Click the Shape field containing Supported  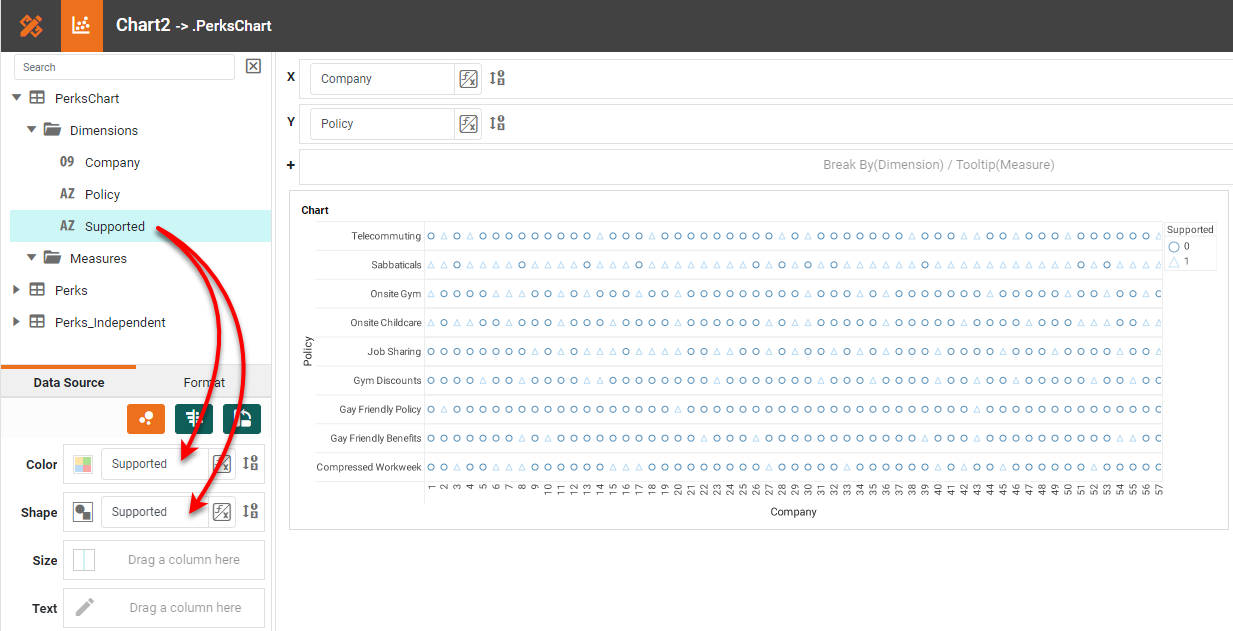tap(155, 512)
